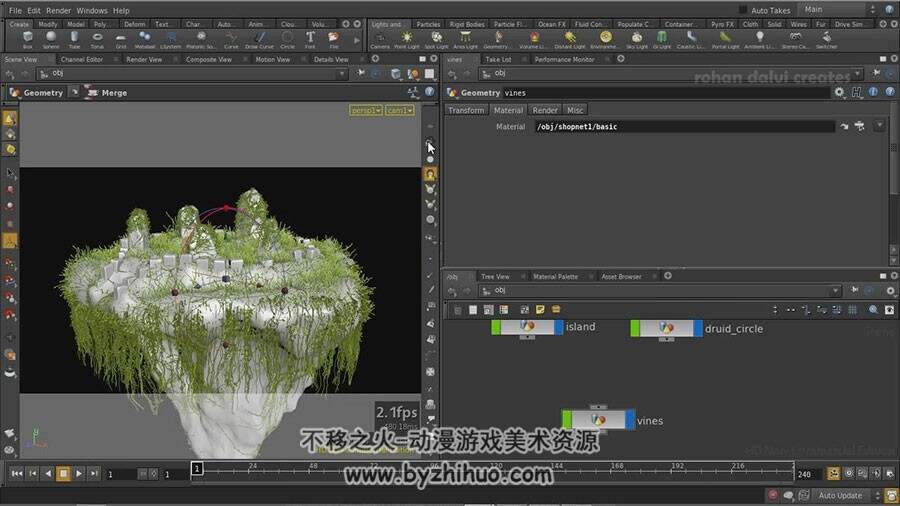
Task: Switch to the Performance Monitor tab
Action: click(564, 59)
